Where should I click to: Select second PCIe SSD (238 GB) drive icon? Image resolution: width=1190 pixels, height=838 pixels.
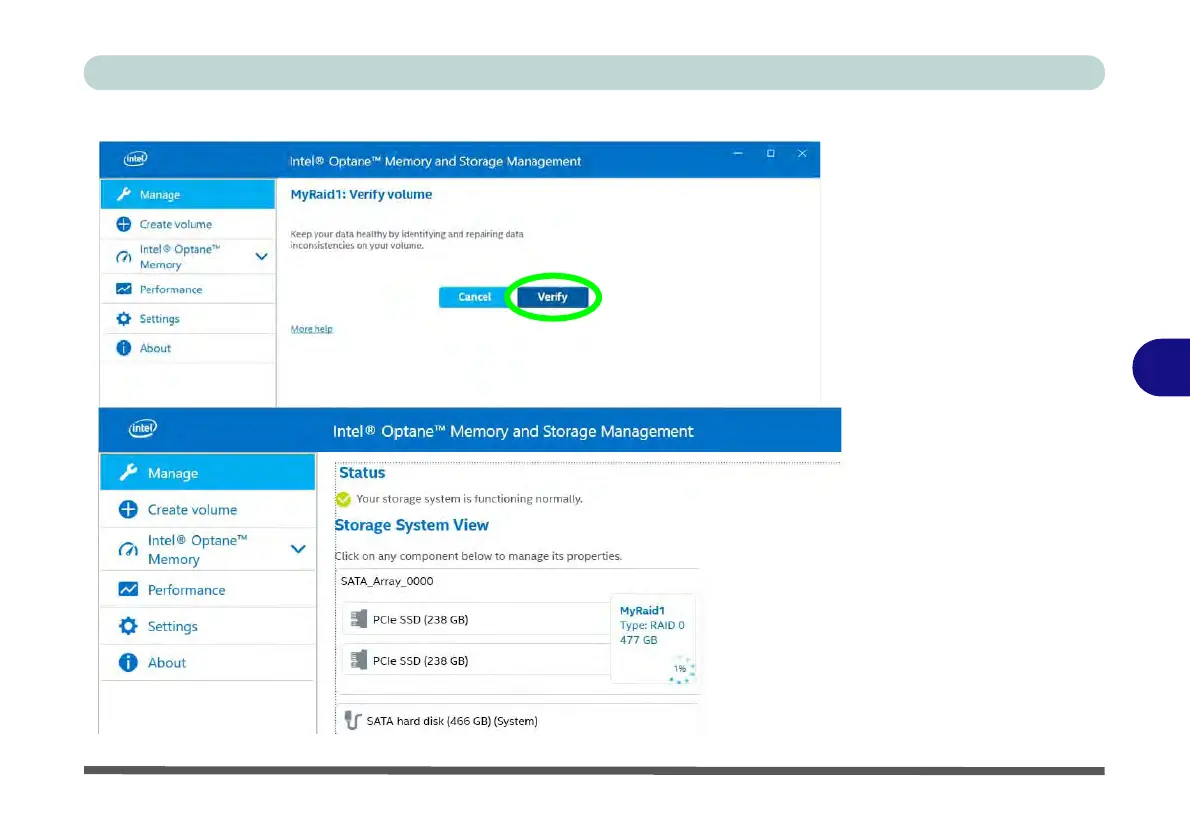click(358, 660)
